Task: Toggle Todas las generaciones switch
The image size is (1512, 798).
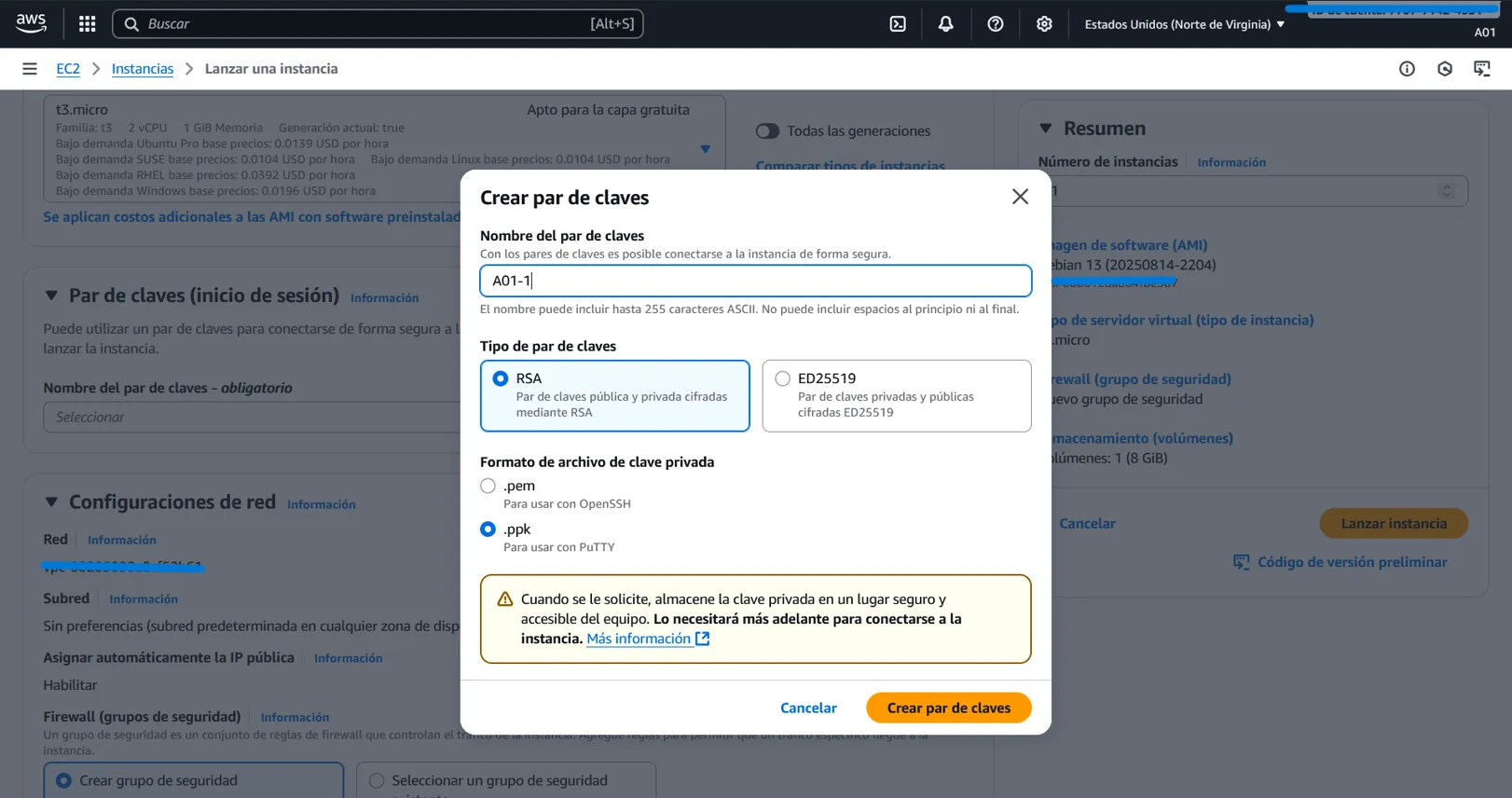Action: 767,131
